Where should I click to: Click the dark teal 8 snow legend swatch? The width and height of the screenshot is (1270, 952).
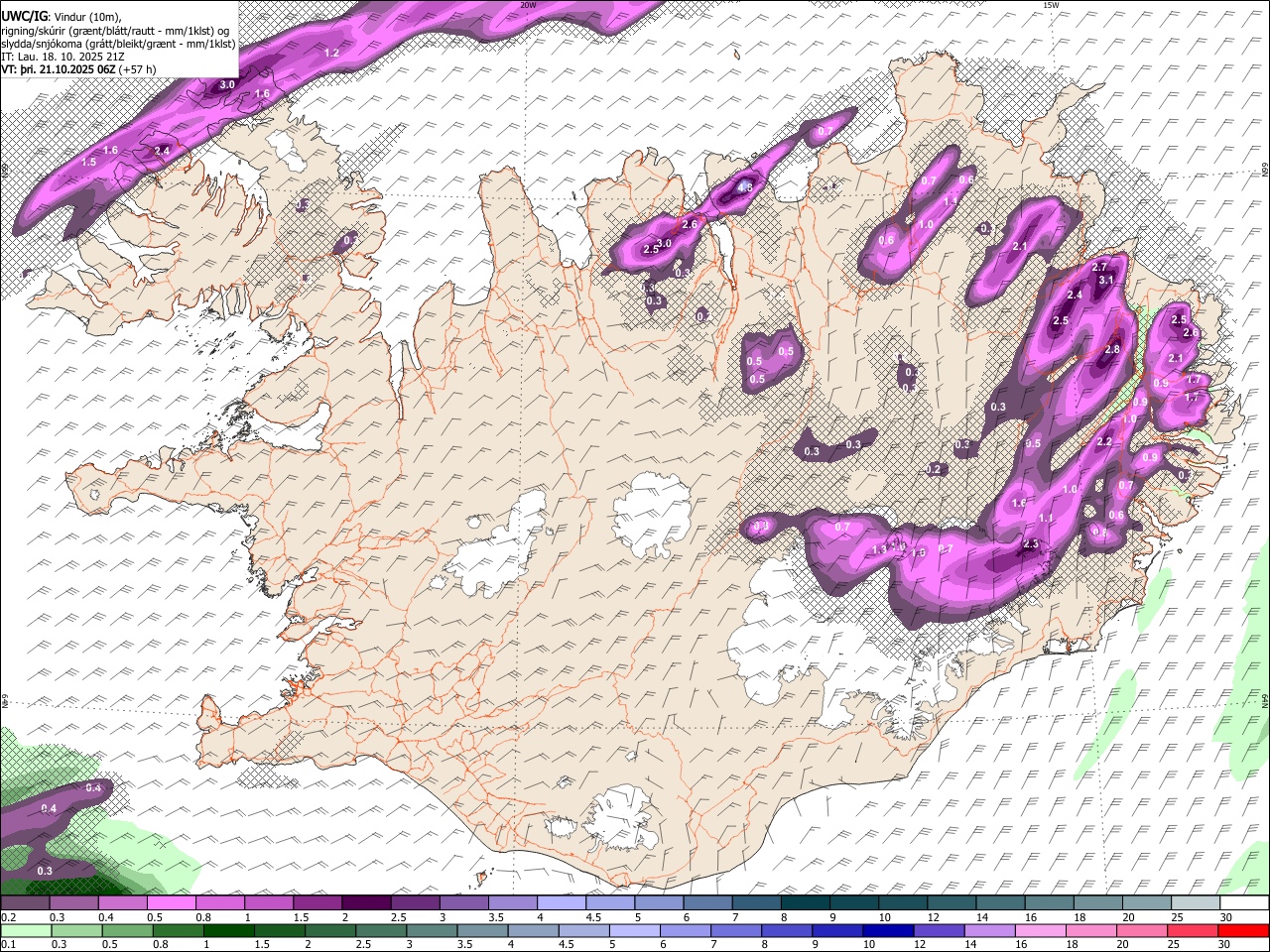pos(804,903)
